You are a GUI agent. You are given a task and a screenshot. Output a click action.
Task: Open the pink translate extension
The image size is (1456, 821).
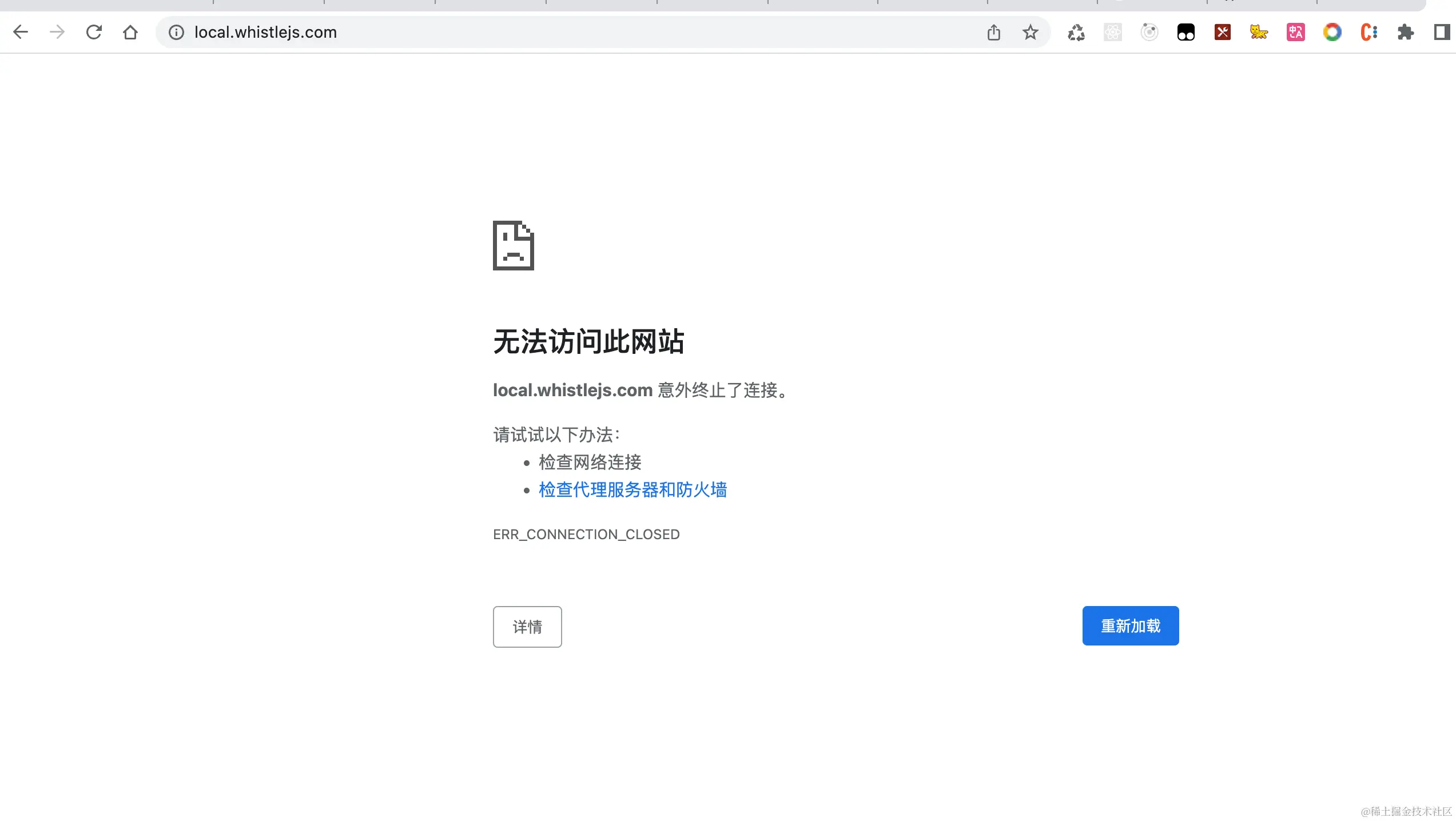pos(1296,32)
